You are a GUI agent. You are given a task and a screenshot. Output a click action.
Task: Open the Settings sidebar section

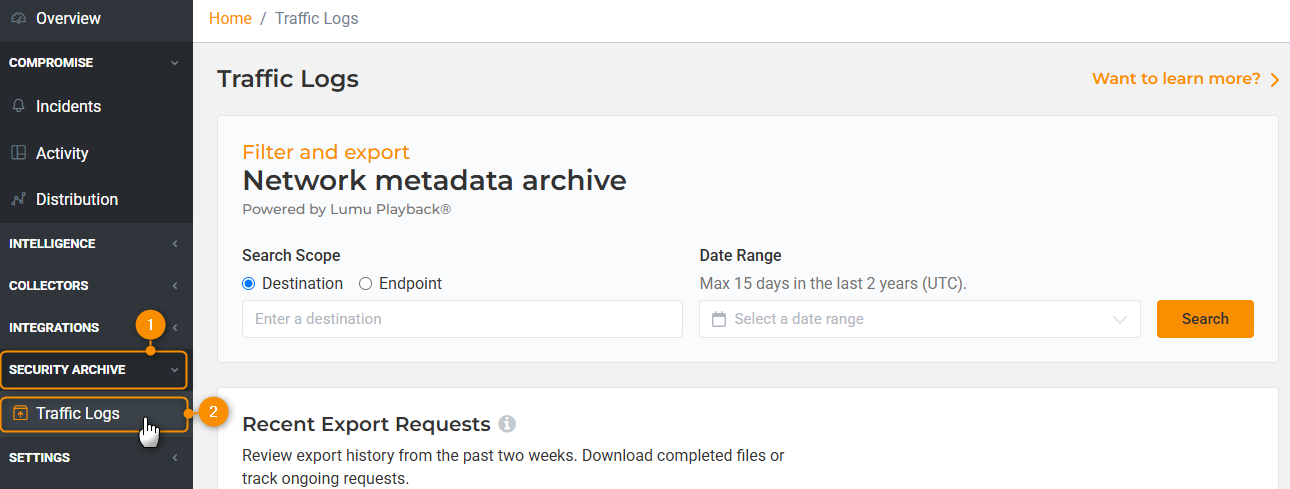96,458
